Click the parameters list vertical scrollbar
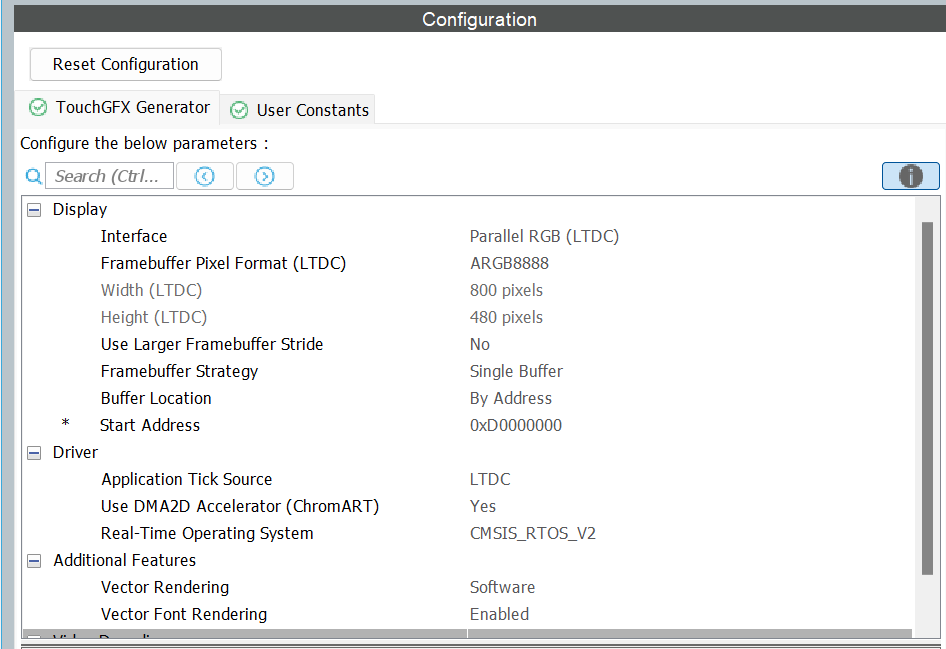Viewport: 946px width, 649px height. pos(926,400)
